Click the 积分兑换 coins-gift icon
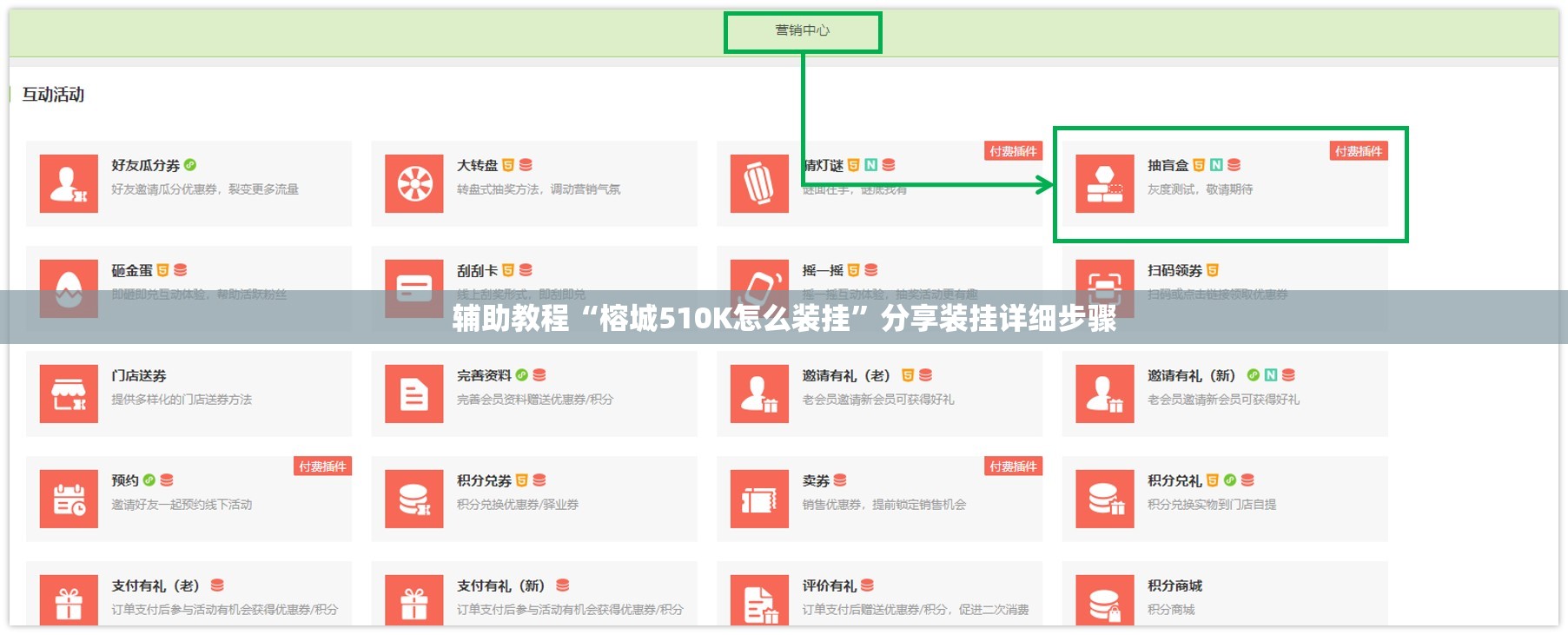 click(x=1105, y=499)
